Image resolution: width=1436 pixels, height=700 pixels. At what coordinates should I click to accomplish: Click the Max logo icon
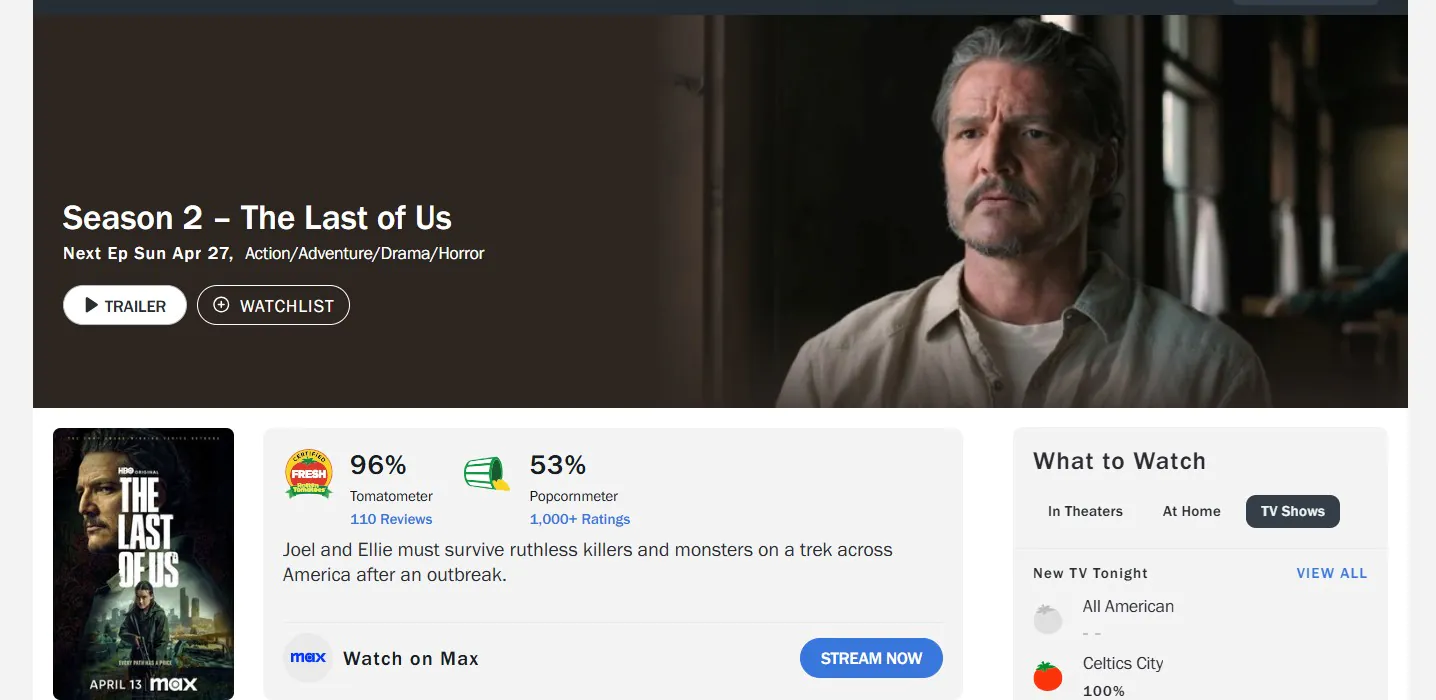tap(308, 658)
